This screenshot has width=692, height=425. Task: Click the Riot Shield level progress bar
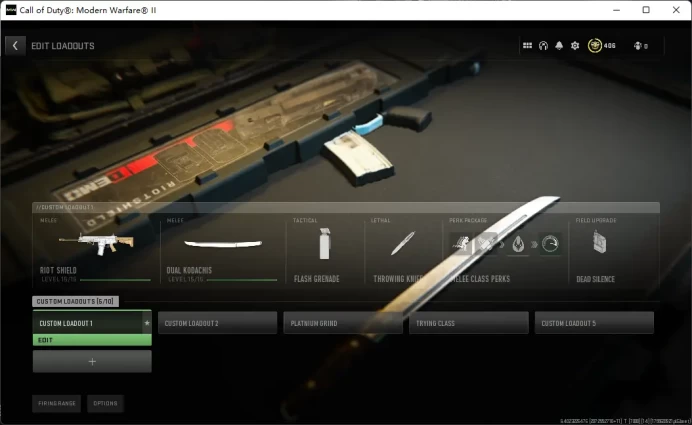(x=115, y=280)
